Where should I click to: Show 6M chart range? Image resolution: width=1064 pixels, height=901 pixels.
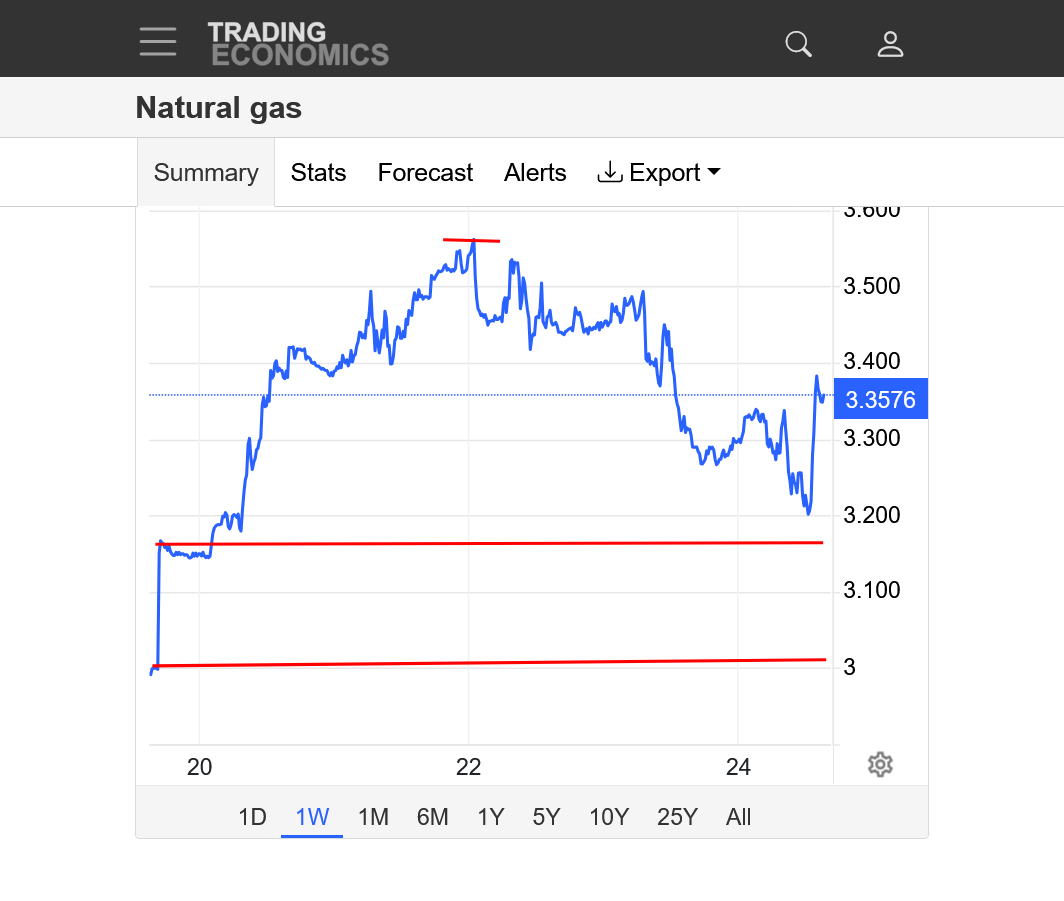[432, 817]
